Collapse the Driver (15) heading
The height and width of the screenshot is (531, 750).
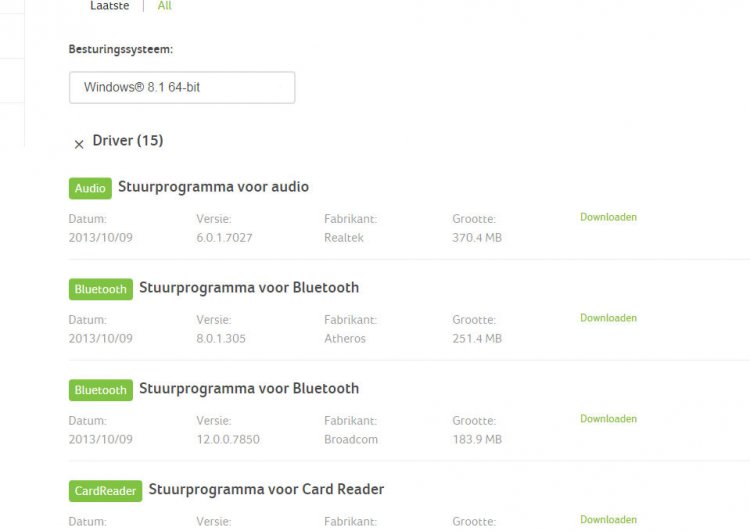127,140
